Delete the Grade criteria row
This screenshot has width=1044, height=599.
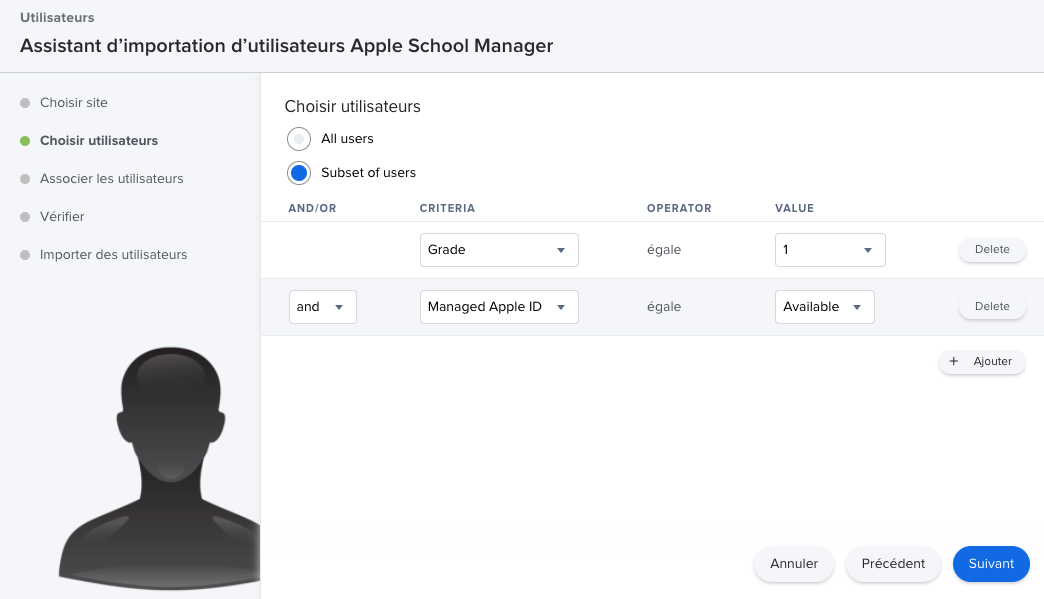pyautogui.click(x=991, y=250)
